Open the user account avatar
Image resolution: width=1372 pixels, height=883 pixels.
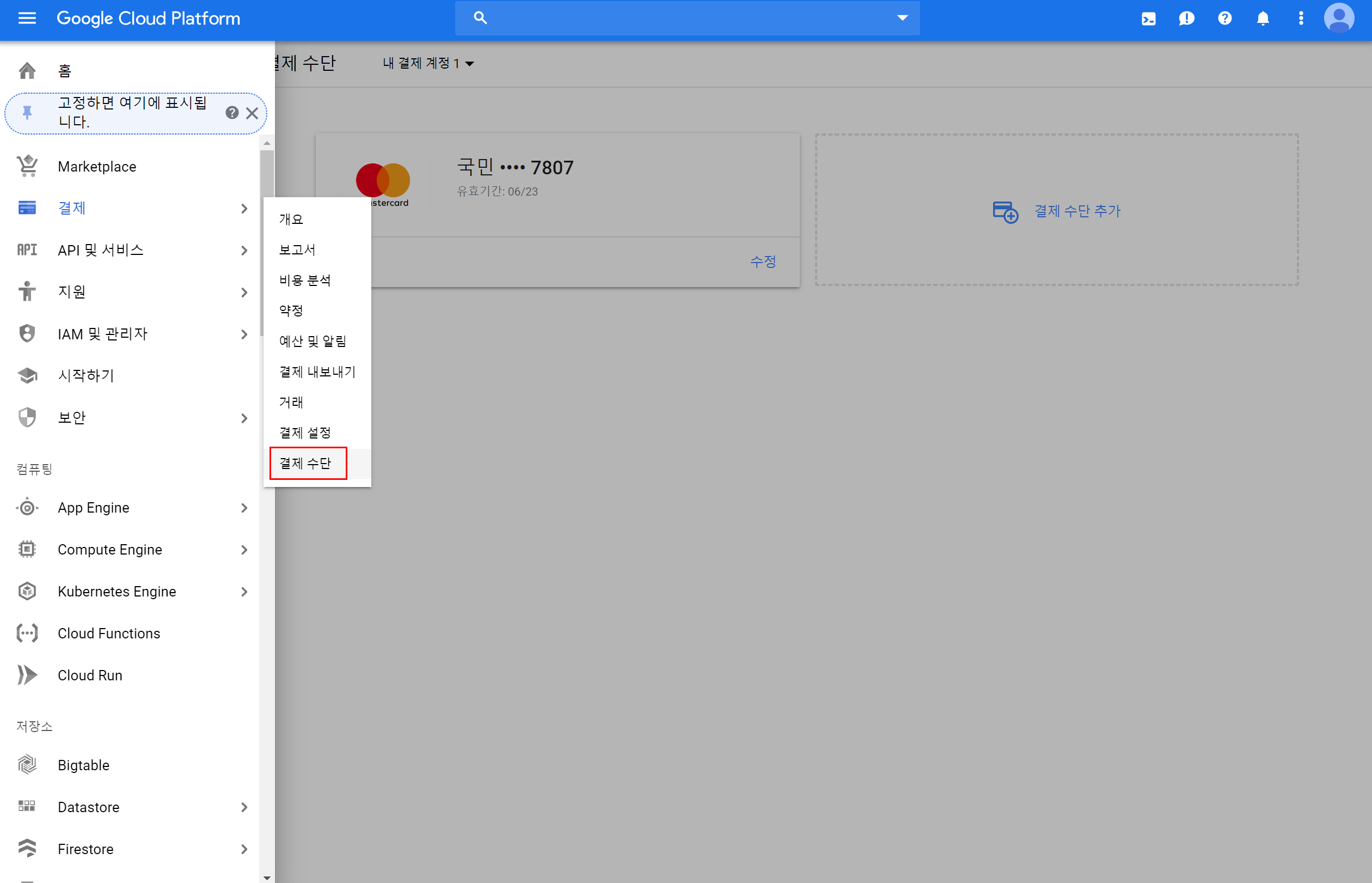tap(1338, 19)
